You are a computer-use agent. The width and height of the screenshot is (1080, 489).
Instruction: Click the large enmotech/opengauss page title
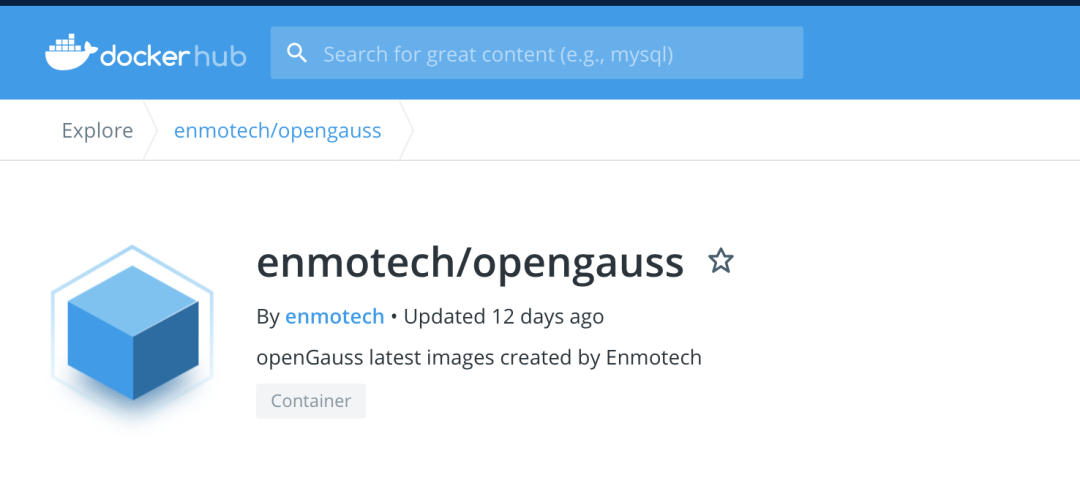coord(470,263)
